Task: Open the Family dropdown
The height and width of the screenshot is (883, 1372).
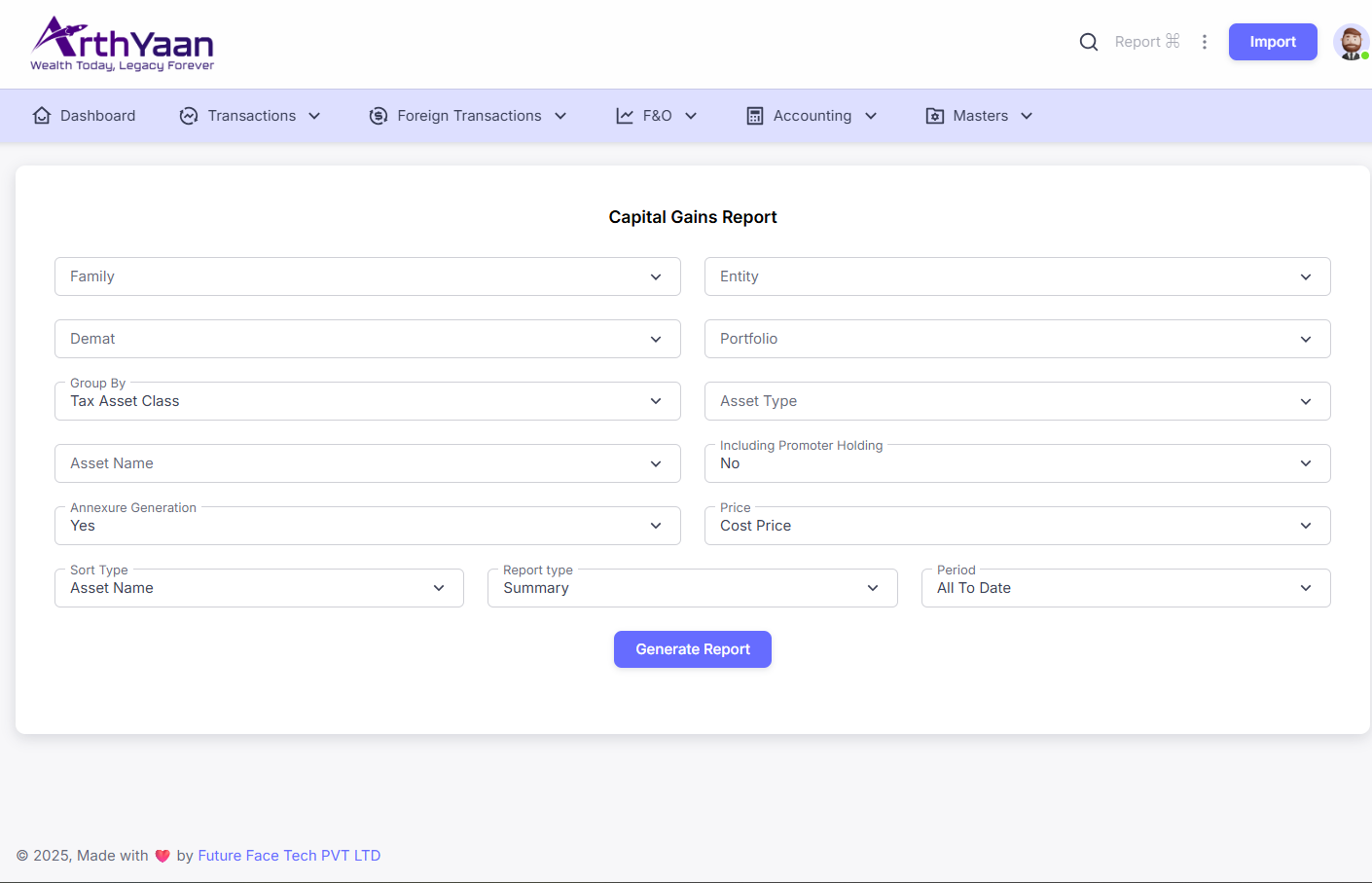Action: click(x=367, y=276)
